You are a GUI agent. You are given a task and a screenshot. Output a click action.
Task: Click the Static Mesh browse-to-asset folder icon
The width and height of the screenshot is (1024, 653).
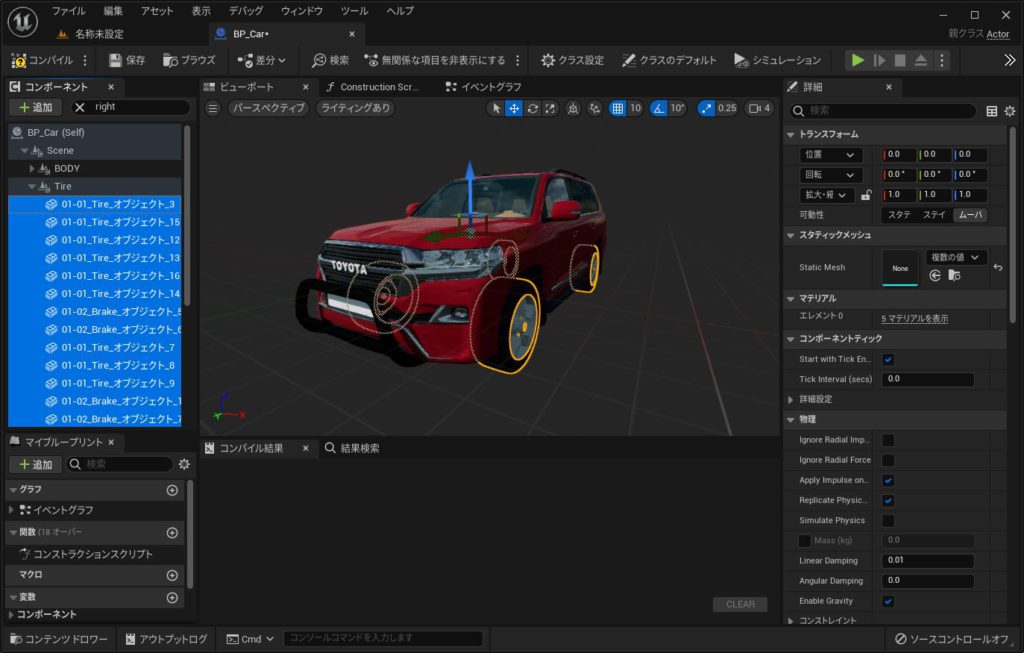[x=954, y=276]
